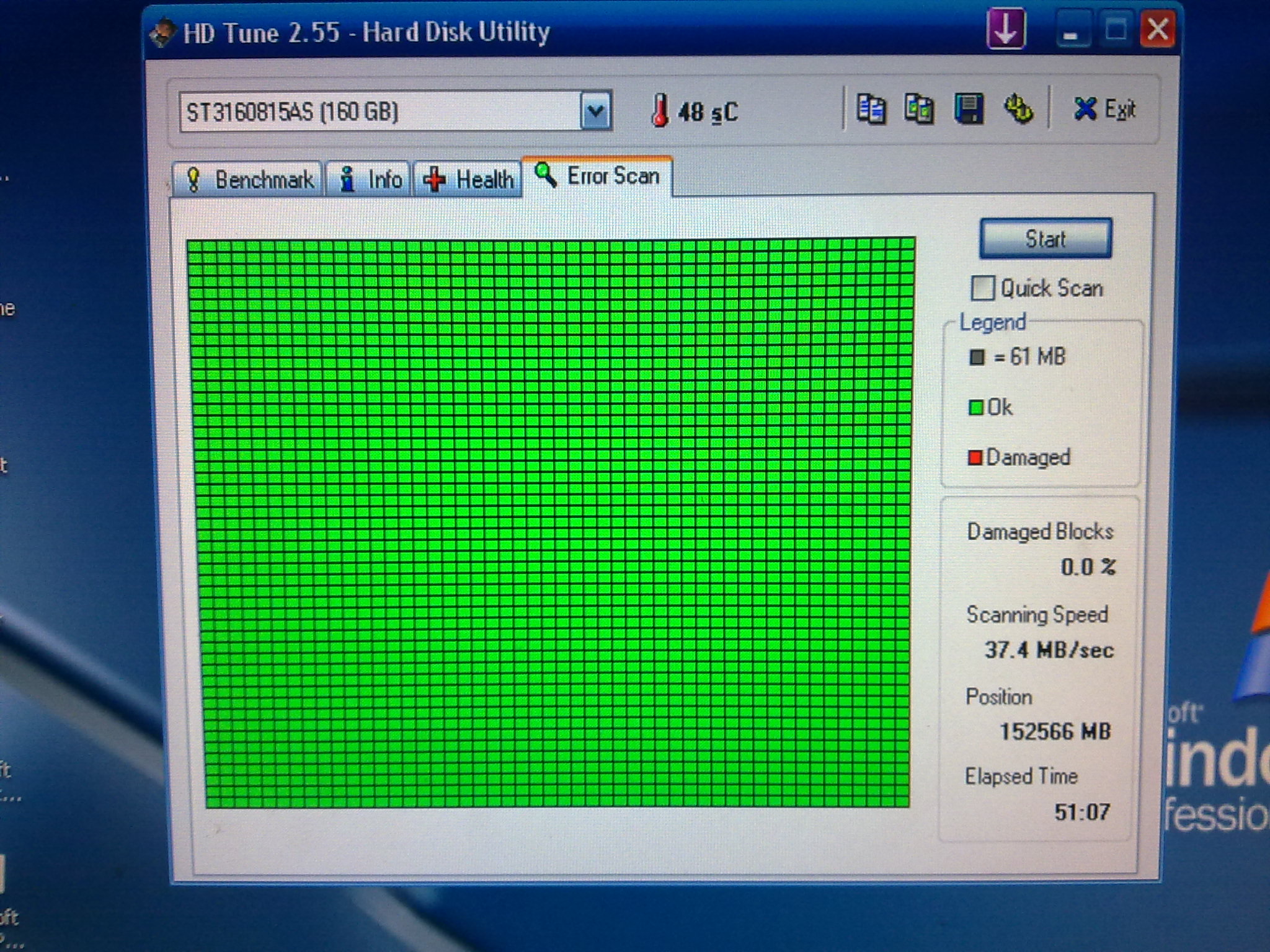Click the red Damaged legend swatch
Screen dimensions: 1270x952
pyautogui.click(x=975, y=458)
